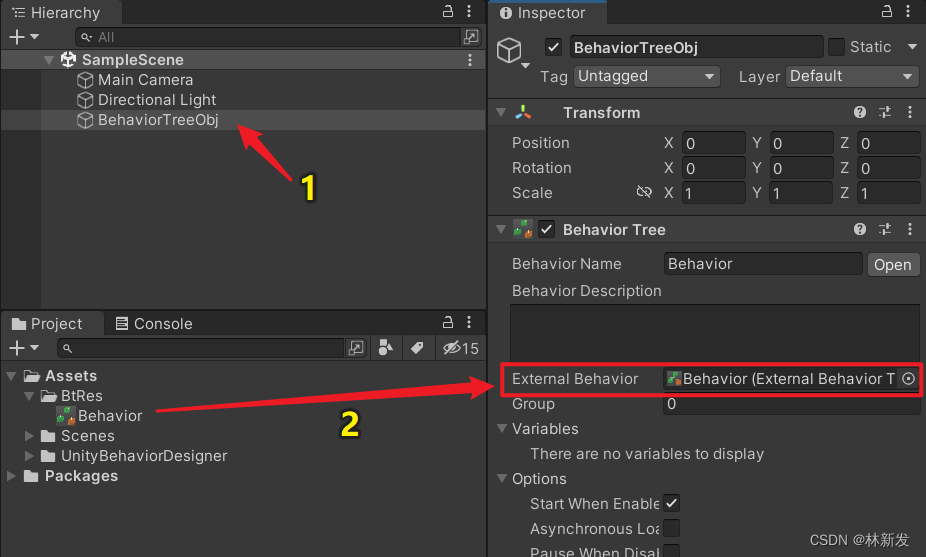Expand the Packages folder
This screenshot has height=557, width=926.
(x=11, y=476)
